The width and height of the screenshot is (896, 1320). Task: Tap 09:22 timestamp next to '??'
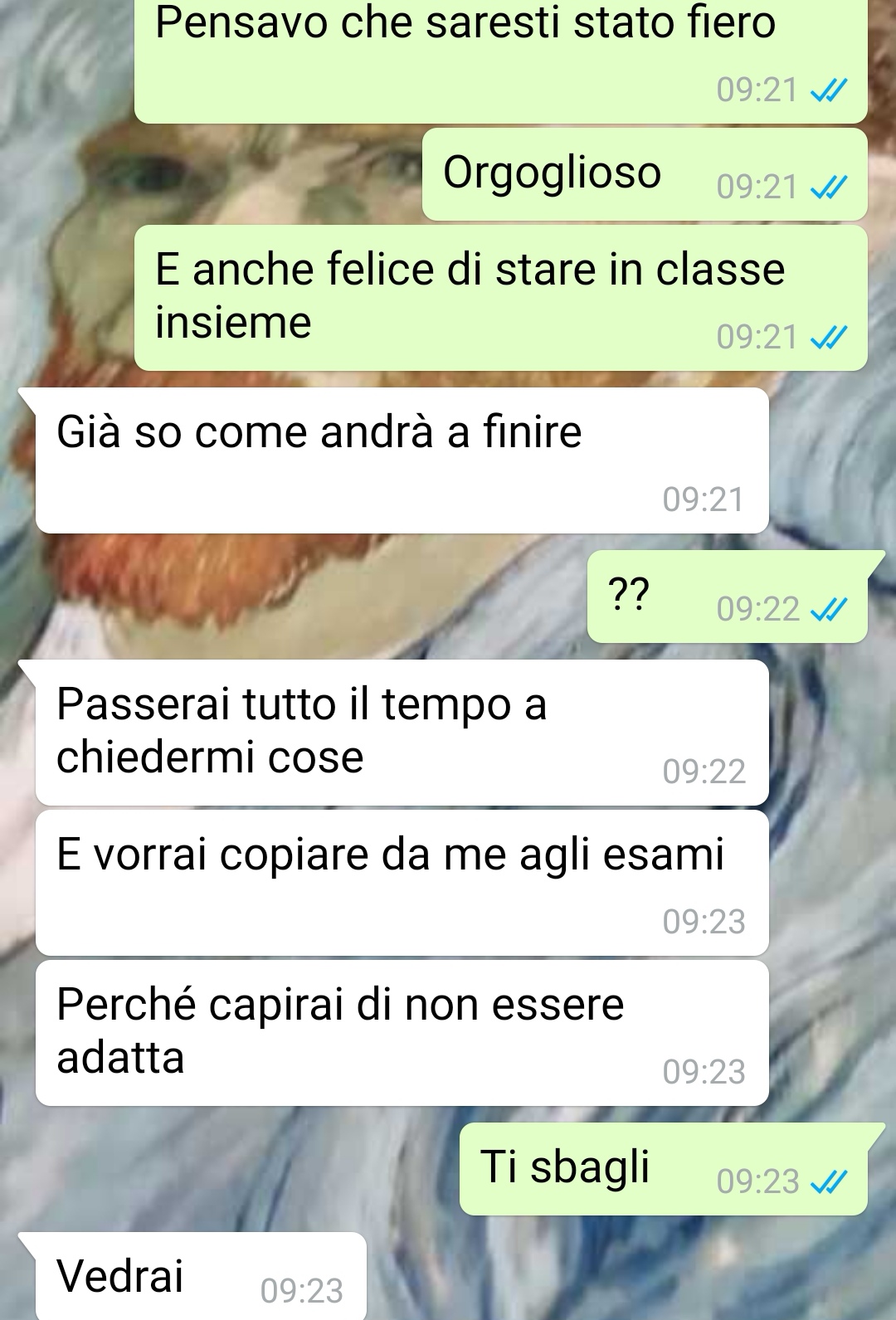tap(757, 610)
